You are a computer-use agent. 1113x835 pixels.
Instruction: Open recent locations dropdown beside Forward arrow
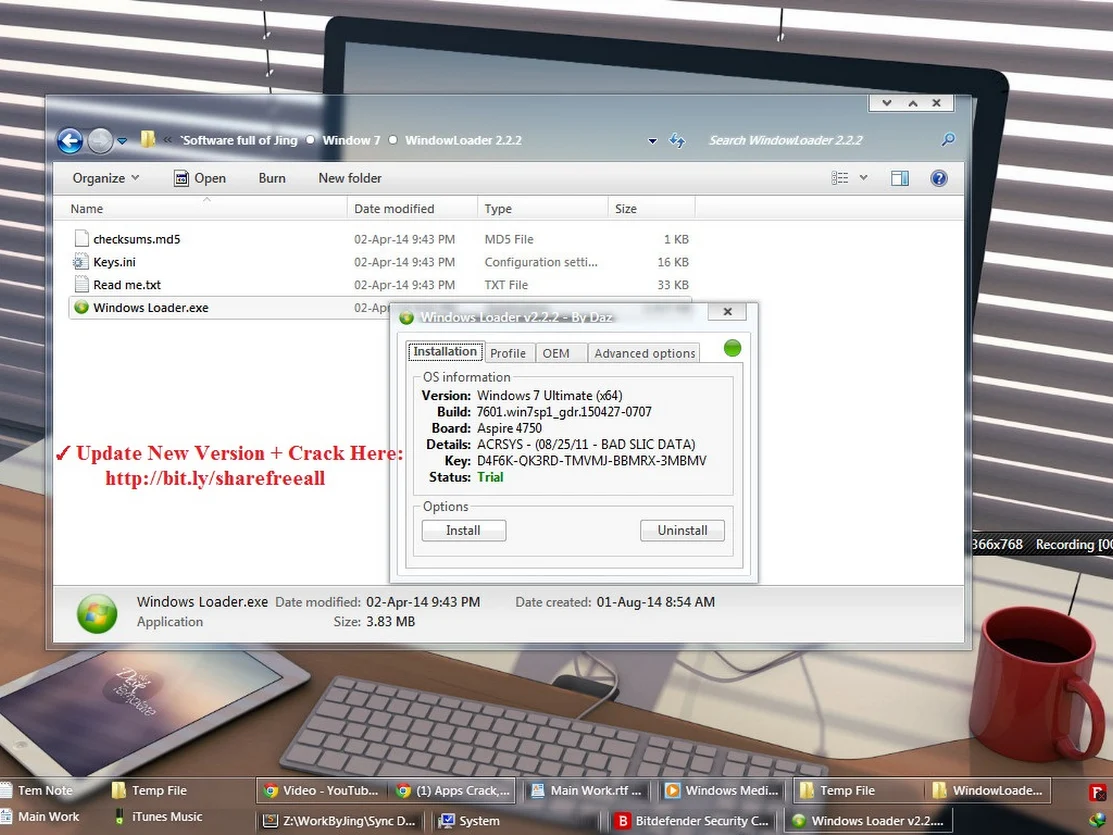coord(122,141)
